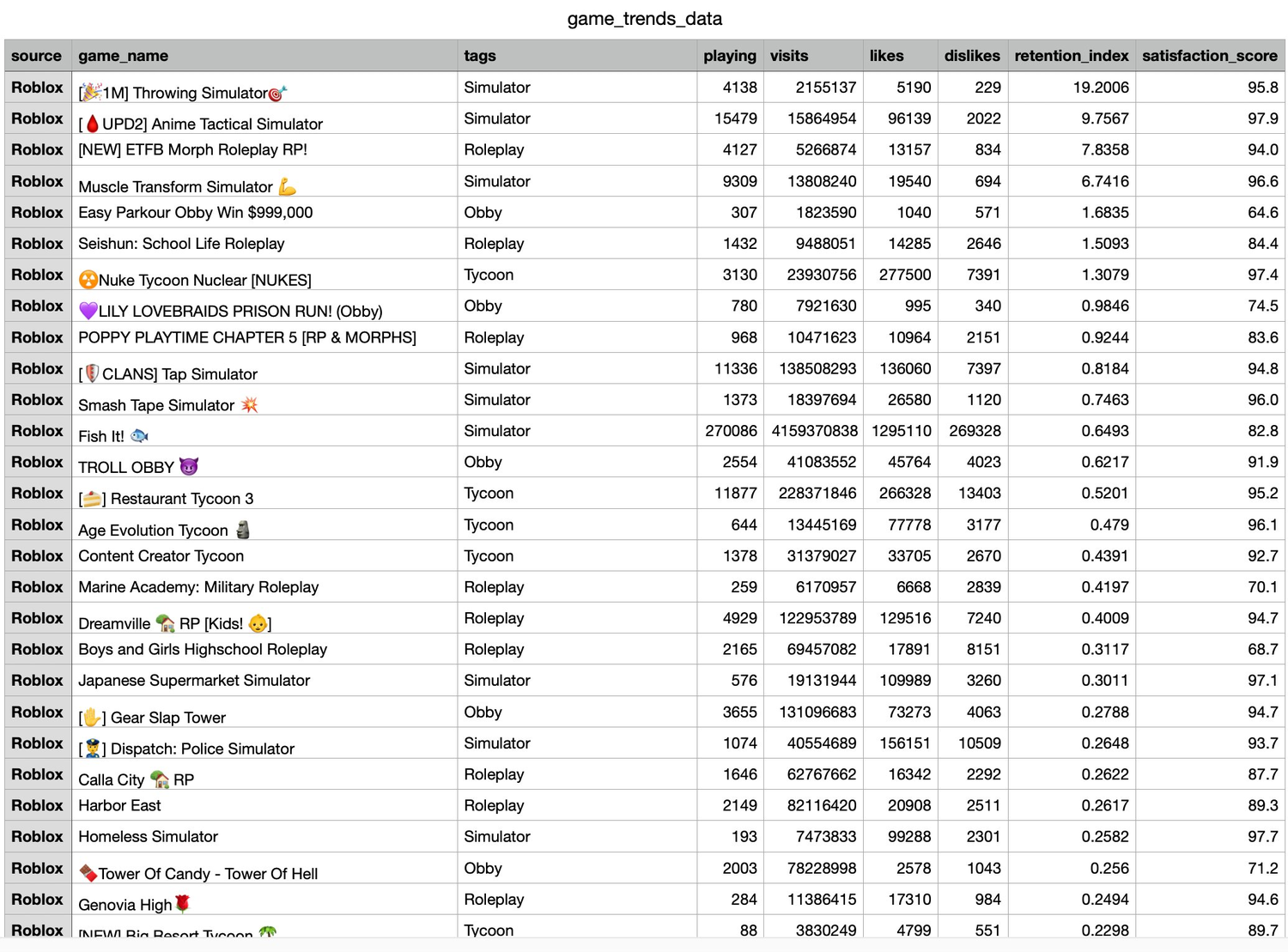Click Marine Academy: Military Roleplay cell
The width and height of the screenshot is (1288, 952).
click(x=264, y=587)
